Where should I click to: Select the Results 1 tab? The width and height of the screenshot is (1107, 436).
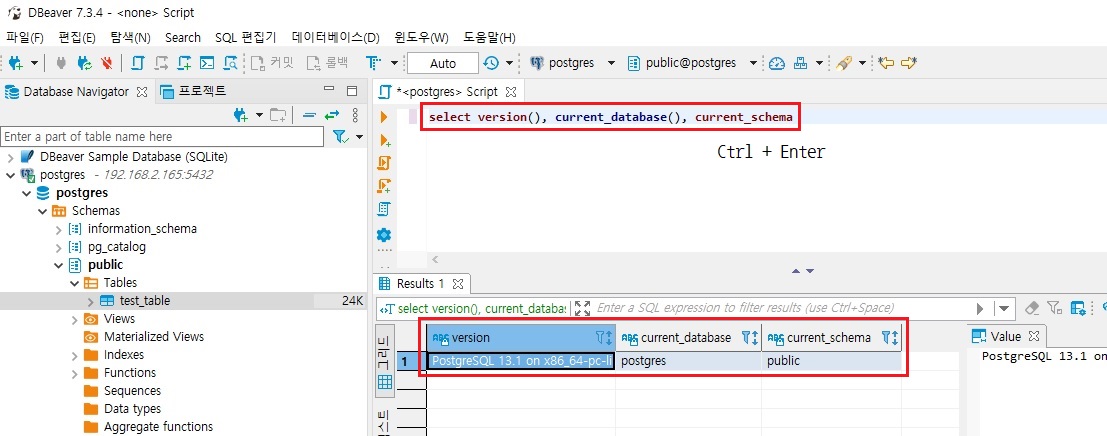pos(421,284)
